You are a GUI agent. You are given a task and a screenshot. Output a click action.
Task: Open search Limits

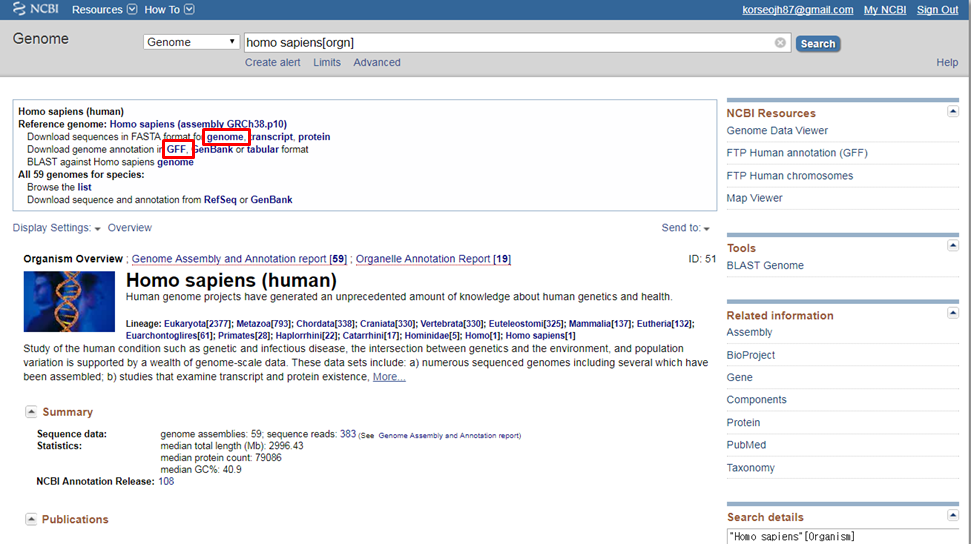[x=326, y=63]
